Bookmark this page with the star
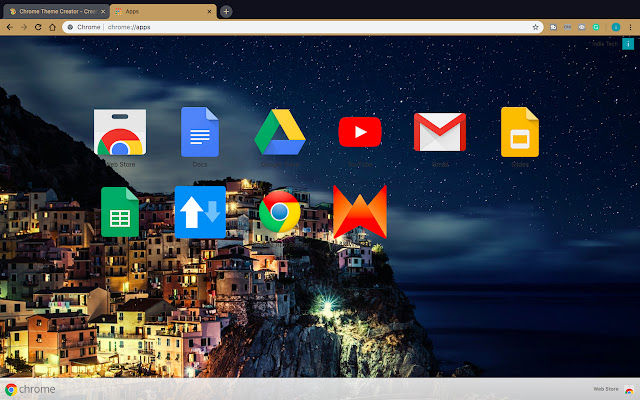Viewport: 640px width, 400px height. [x=535, y=27]
